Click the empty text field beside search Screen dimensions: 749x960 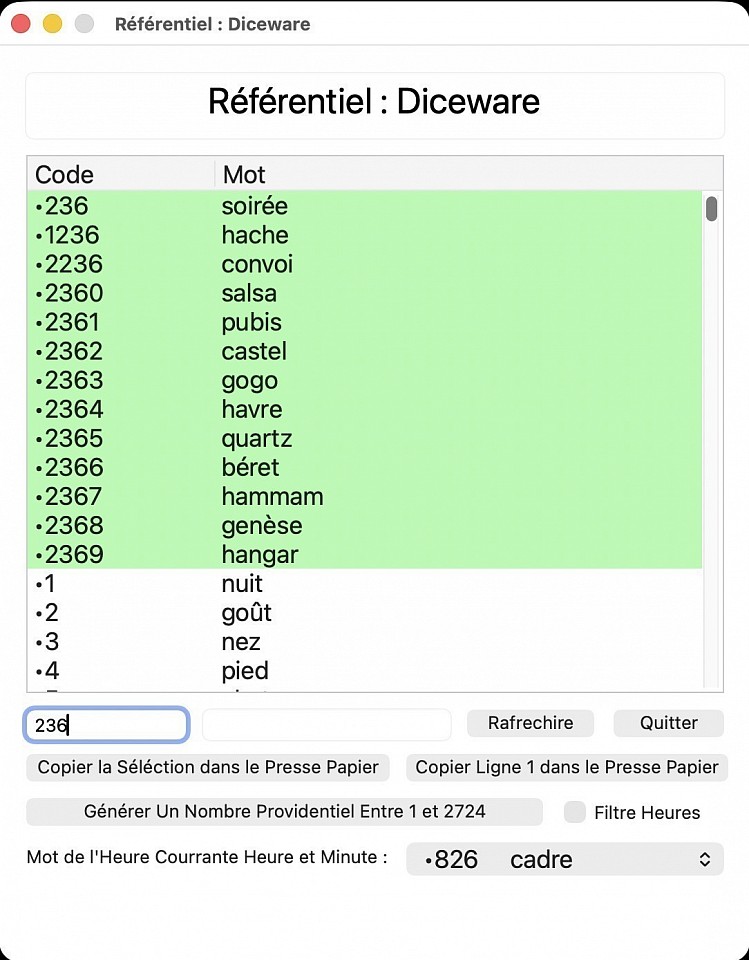tap(326, 725)
